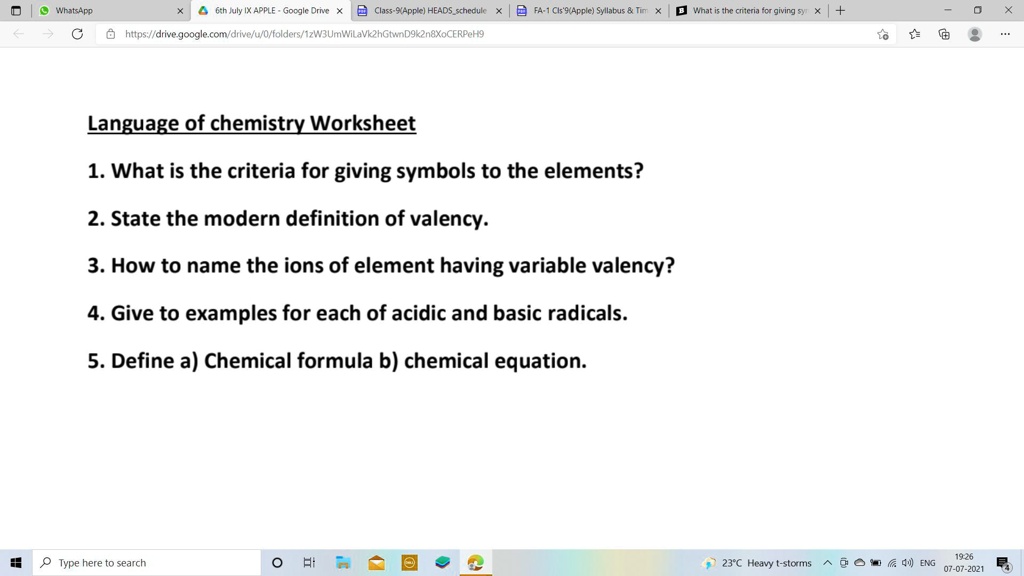Open the volume control in the tray
1024x576 pixels.
coord(907,562)
